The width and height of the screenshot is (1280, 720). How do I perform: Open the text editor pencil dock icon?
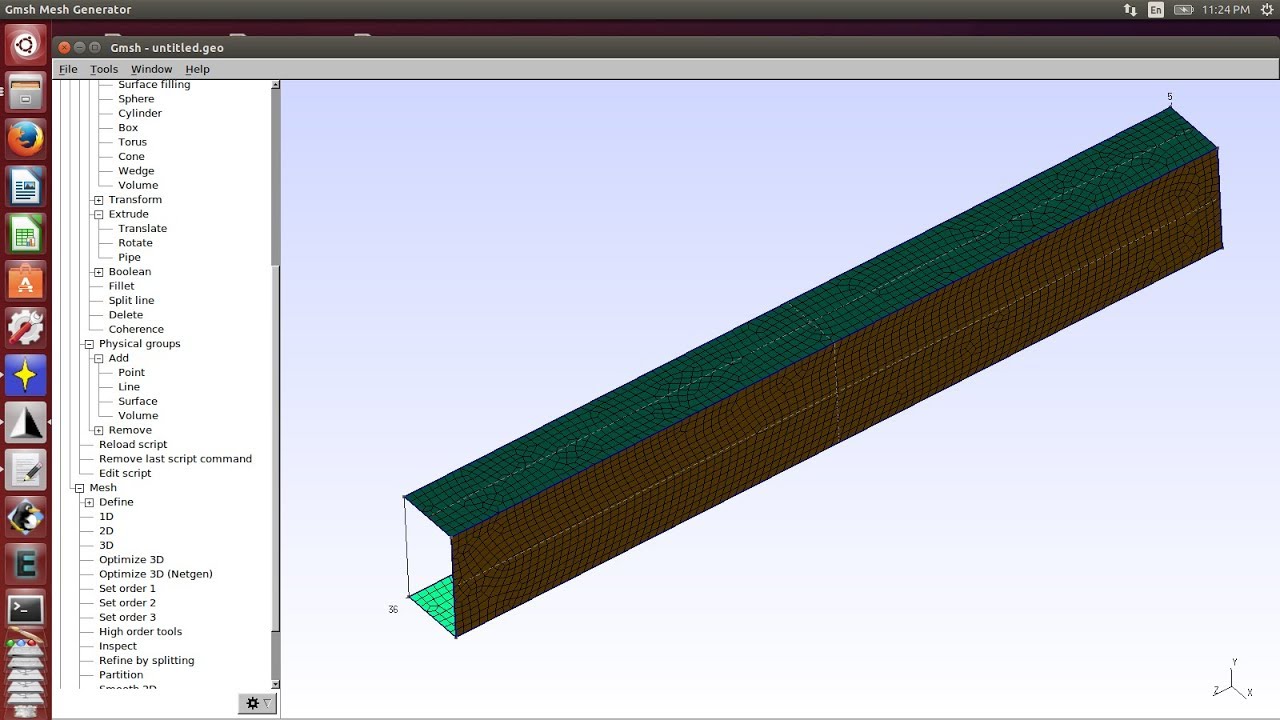click(x=25, y=470)
